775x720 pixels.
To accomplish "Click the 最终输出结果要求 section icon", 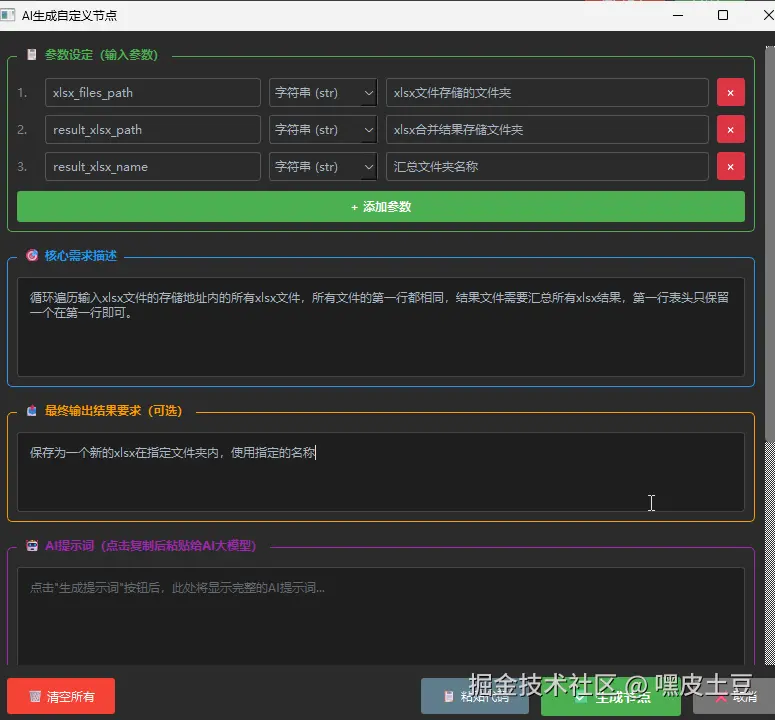I will pyautogui.click(x=32, y=410).
